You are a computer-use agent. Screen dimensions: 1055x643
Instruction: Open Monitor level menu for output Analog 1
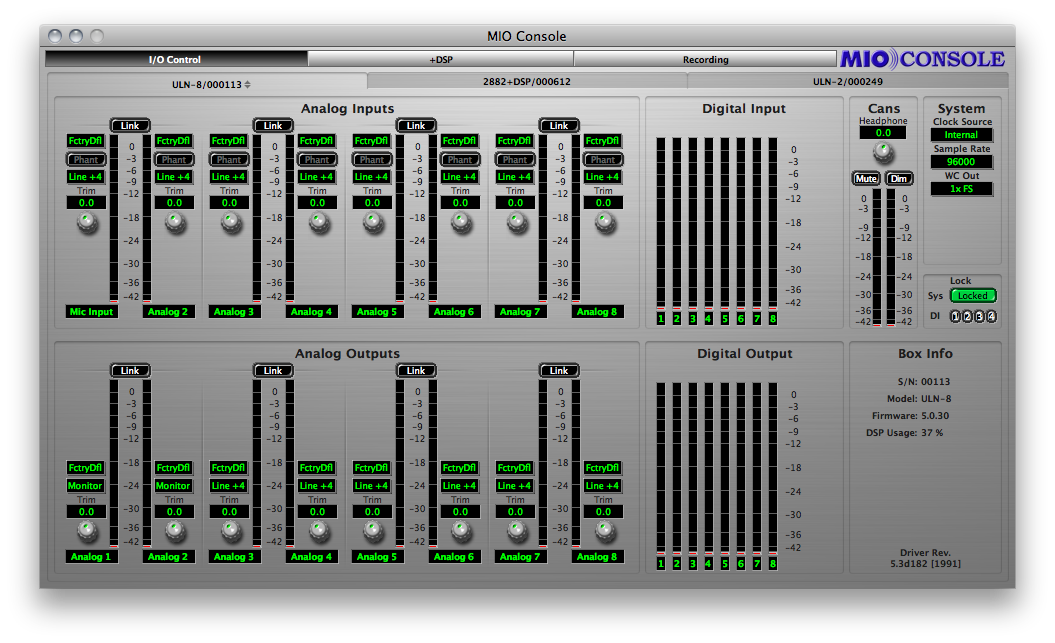click(x=85, y=486)
